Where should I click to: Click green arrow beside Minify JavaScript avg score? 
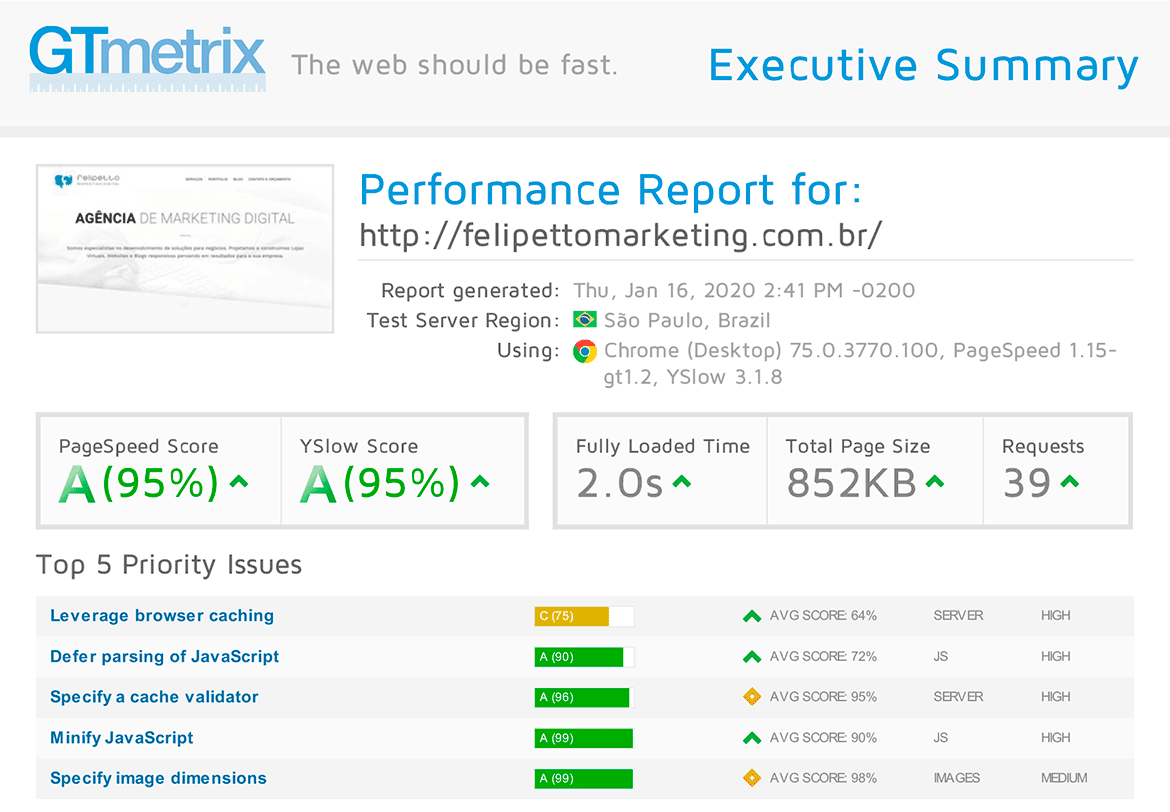click(751, 737)
